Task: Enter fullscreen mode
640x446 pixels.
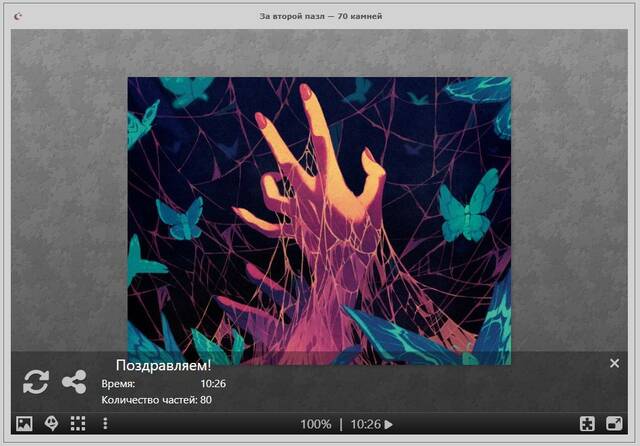Action: 614,424
